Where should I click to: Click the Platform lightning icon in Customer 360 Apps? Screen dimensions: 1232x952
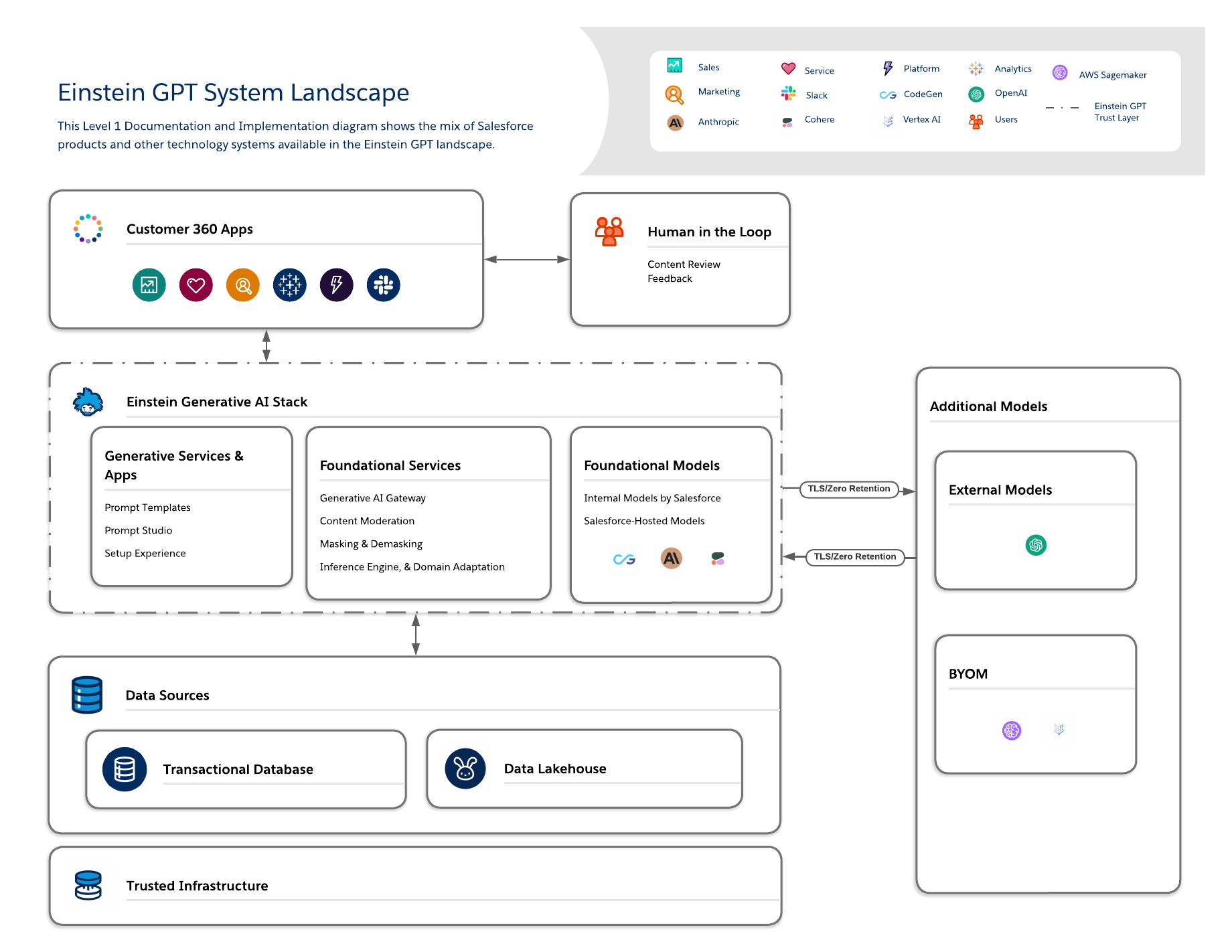336,285
